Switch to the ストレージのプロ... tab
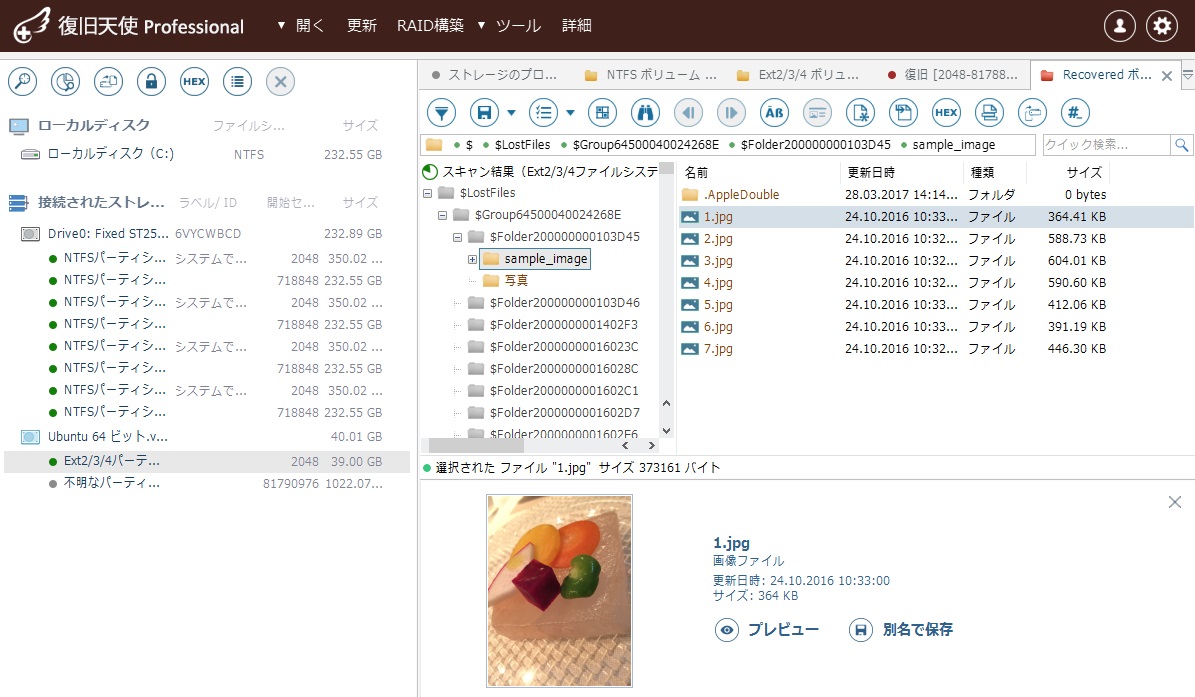Viewport: 1195px width, 697px height. coord(494,75)
